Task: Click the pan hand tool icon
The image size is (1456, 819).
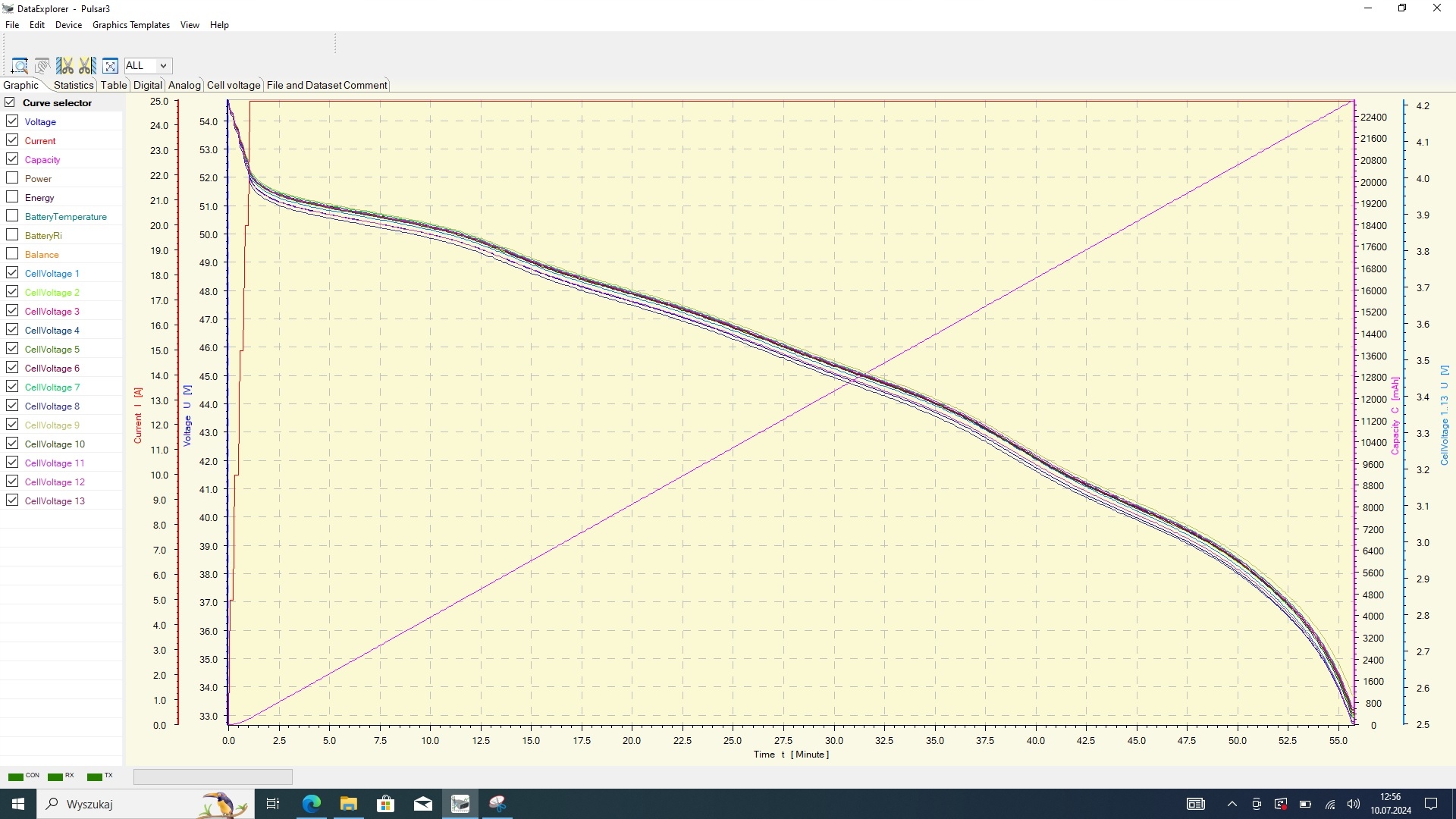Action: pos(42,66)
